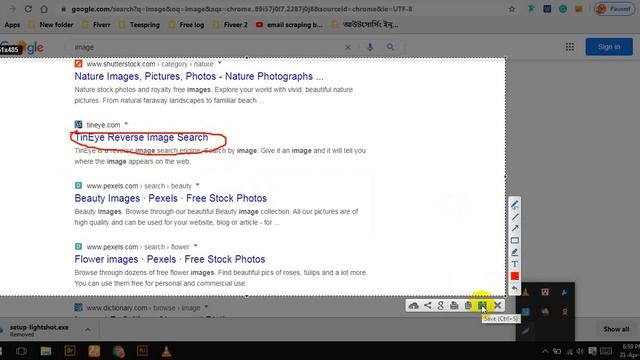Click the search magnifier icon
Viewport: 640px width, 360px height.
tap(391, 47)
